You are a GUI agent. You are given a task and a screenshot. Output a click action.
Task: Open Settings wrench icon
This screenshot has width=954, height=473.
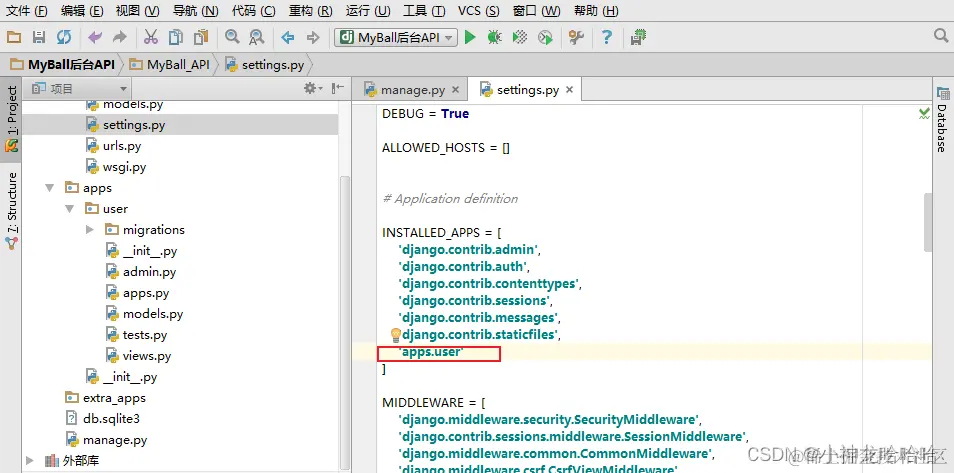pyautogui.click(x=576, y=38)
